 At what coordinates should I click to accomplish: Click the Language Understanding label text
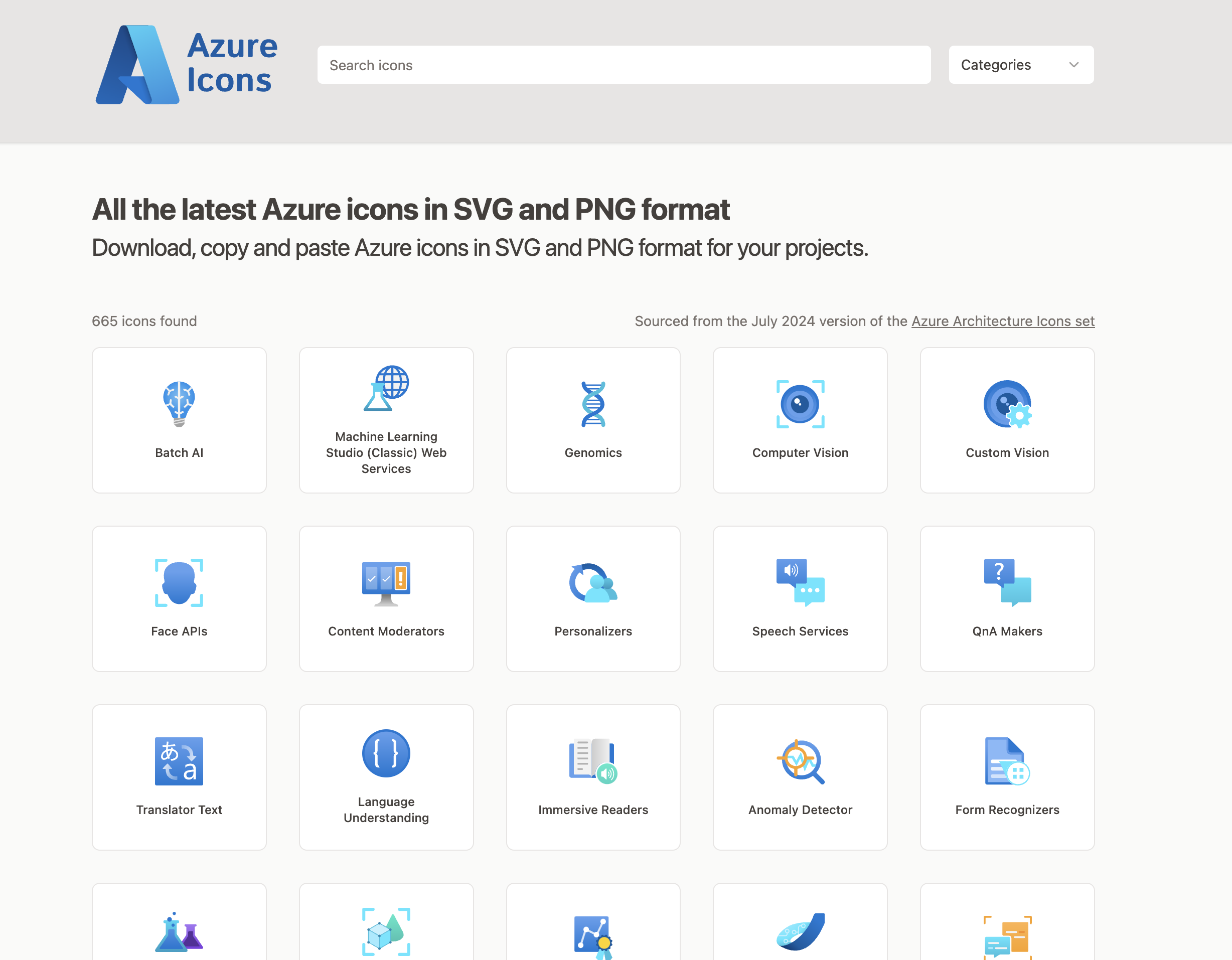[x=386, y=810]
